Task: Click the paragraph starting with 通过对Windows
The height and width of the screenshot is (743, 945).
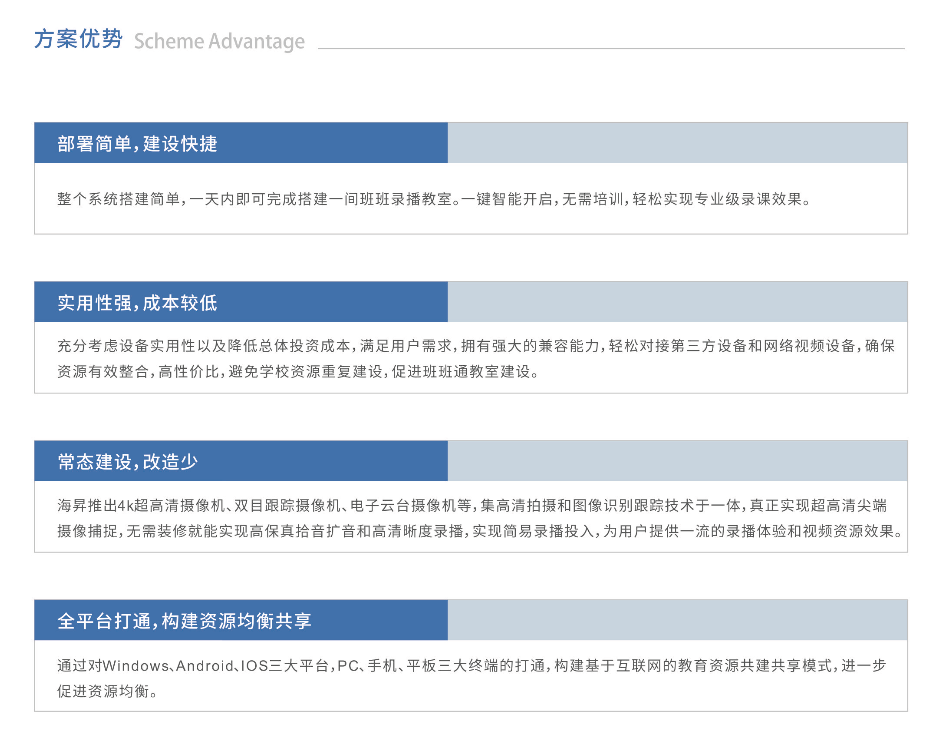Action: (x=470, y=677)
